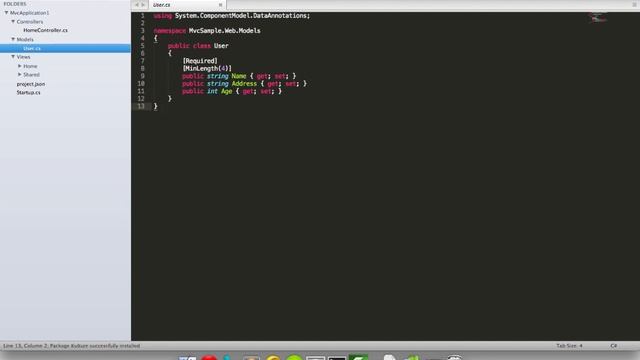
Task: Select the Models folder label
Action: [x=25, y=39]
